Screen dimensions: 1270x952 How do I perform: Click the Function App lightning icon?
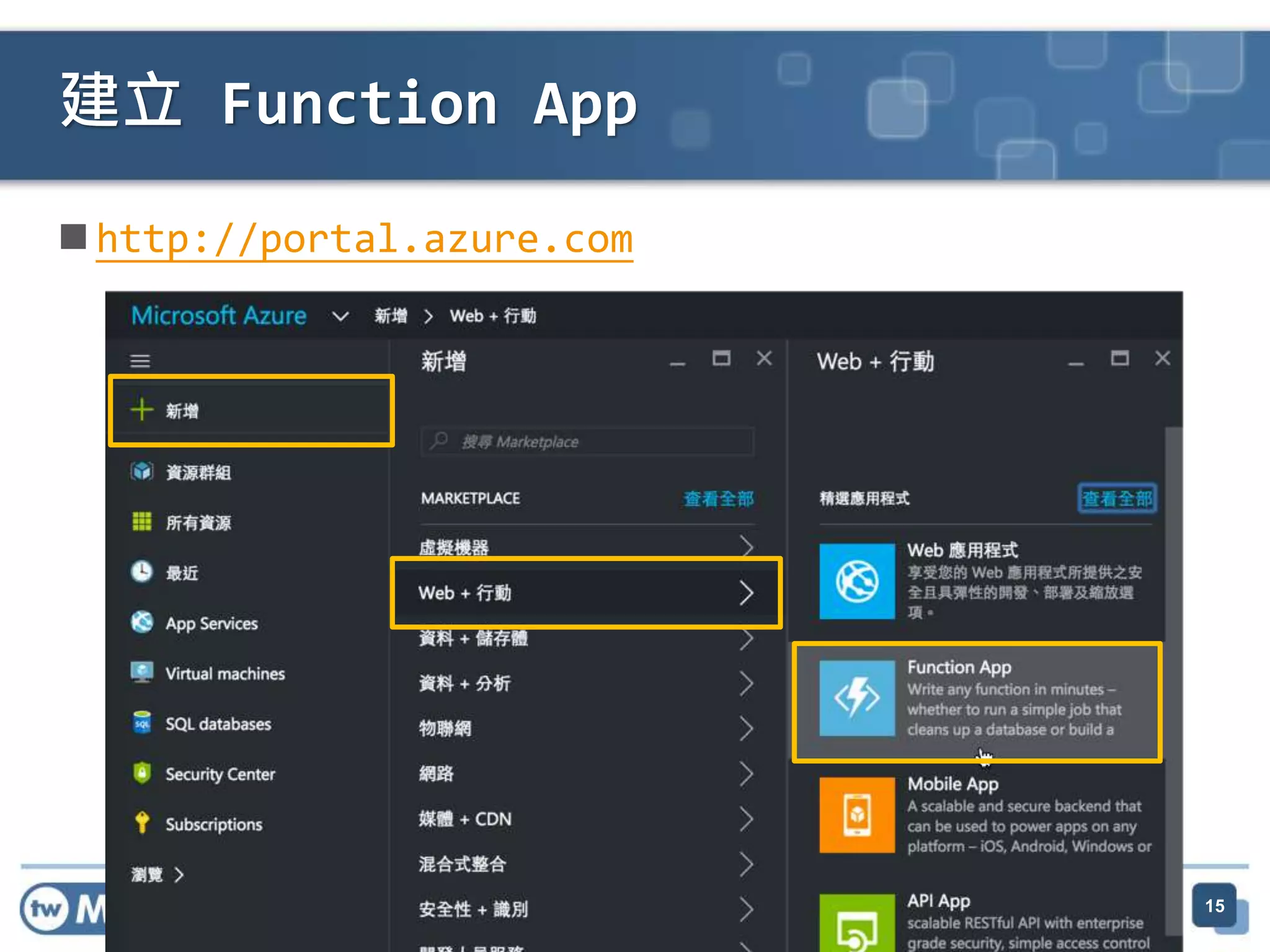857,699
